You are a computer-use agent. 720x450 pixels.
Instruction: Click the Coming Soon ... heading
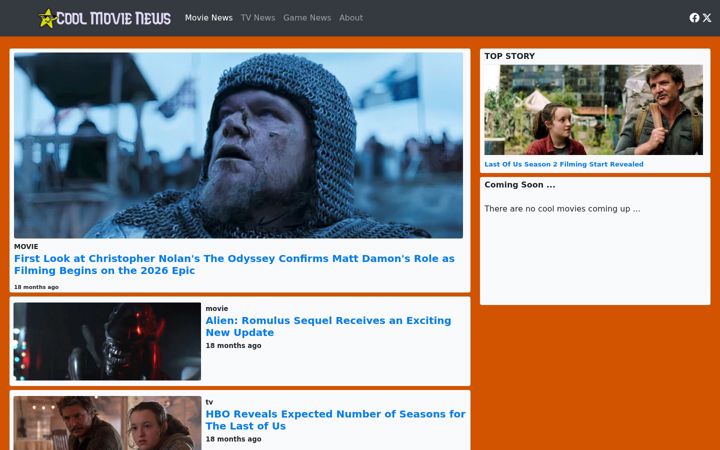click(520, 185)
